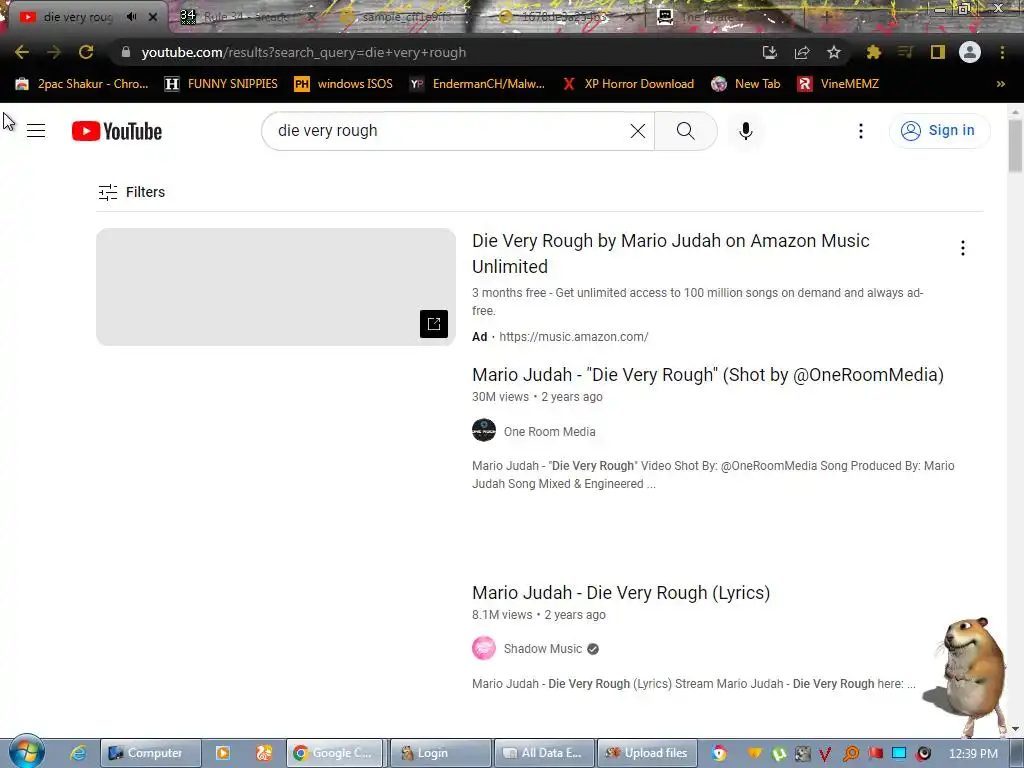Start voice search with the microphone
This screenshot has width=1024, height=768.
(x=746, y=131)
